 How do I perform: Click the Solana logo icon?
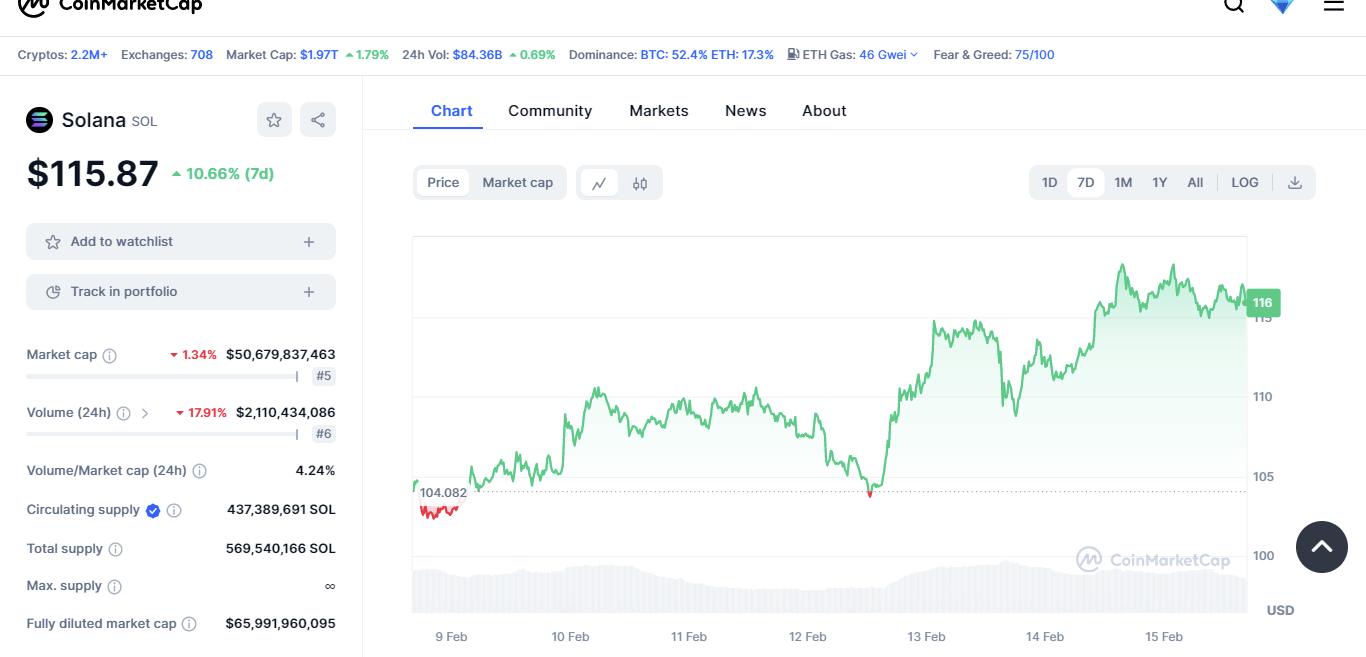(39, 120)
